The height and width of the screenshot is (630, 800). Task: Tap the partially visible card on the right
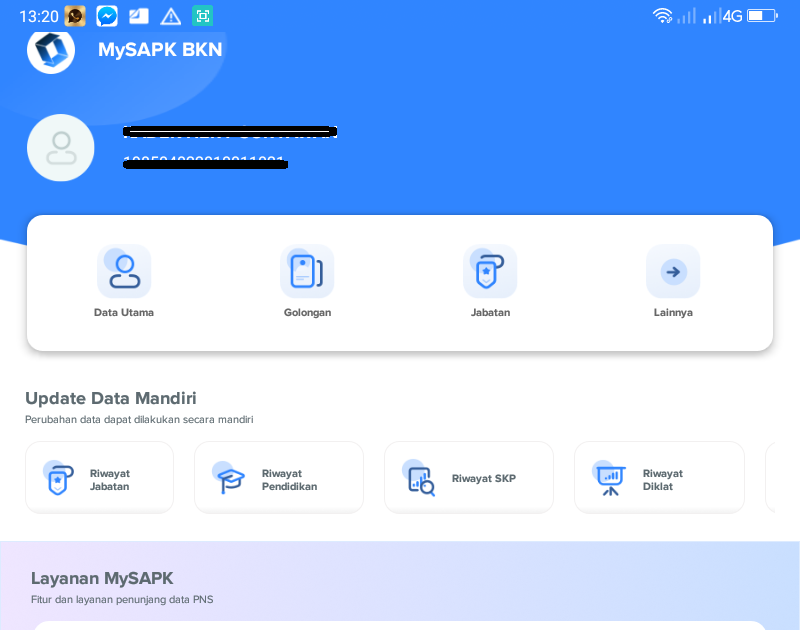[x=787, y=477]
